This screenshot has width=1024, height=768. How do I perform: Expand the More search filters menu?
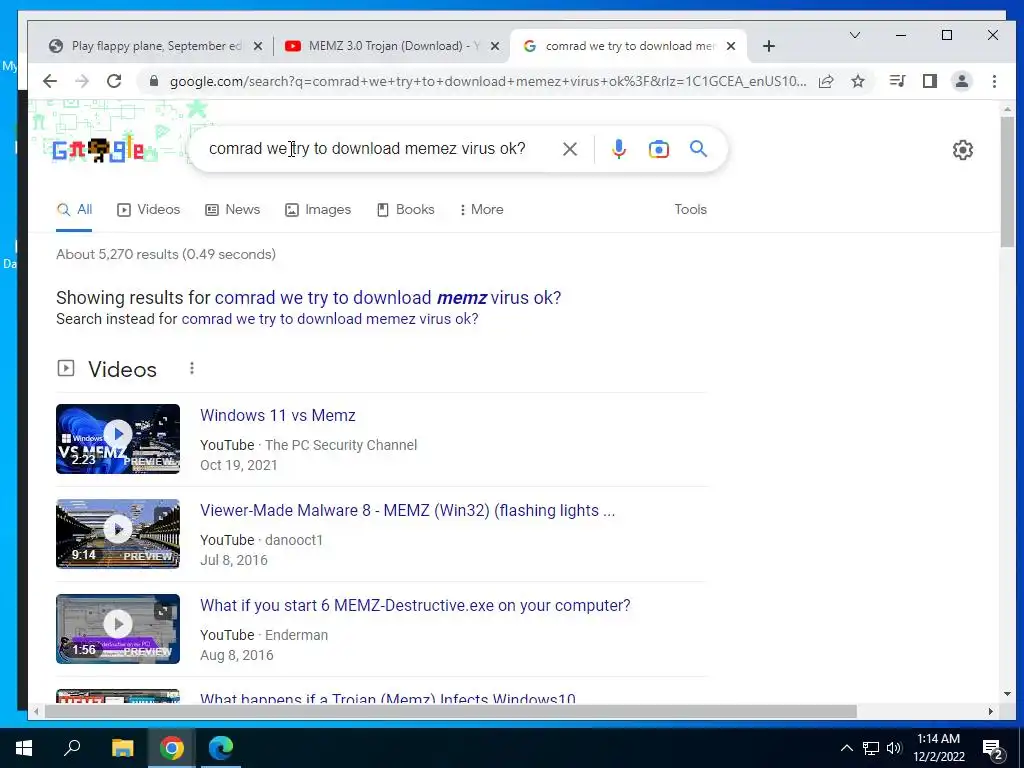[482, 210]
